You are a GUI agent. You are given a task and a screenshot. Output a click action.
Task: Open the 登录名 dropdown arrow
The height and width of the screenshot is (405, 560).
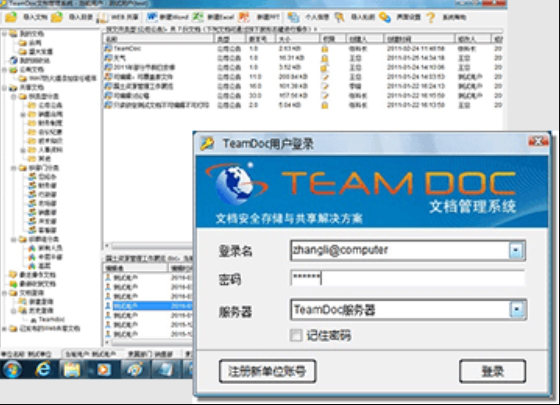point(516,250)
